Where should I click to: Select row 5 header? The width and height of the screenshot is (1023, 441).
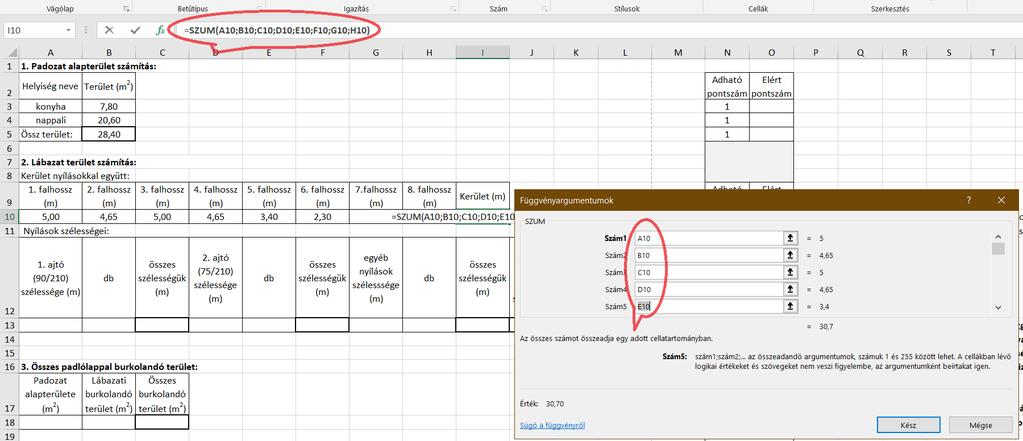9,134
